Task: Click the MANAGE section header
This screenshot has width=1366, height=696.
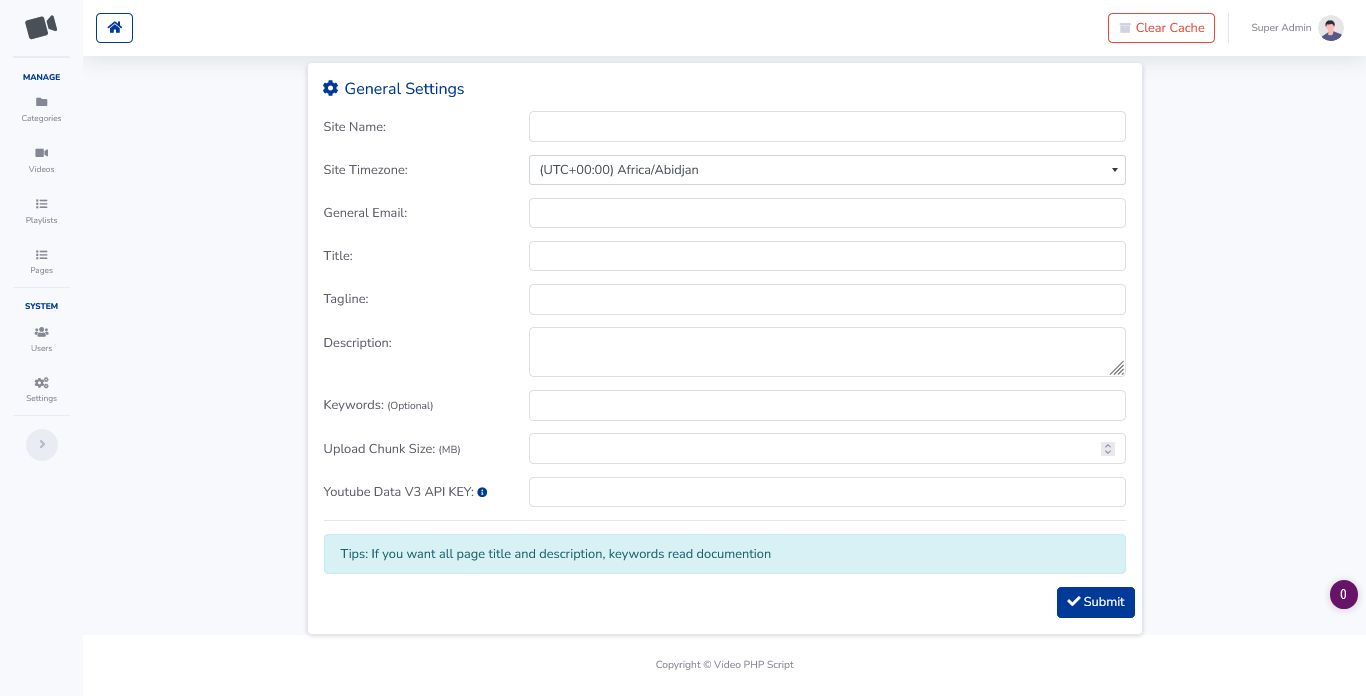Action: pyautogui.click(x=41, y=77)
